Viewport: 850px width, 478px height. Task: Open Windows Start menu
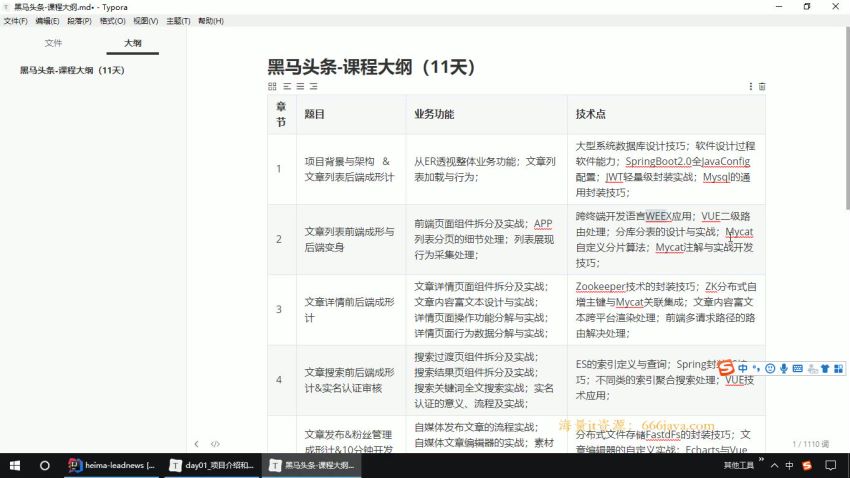point(15,466)
